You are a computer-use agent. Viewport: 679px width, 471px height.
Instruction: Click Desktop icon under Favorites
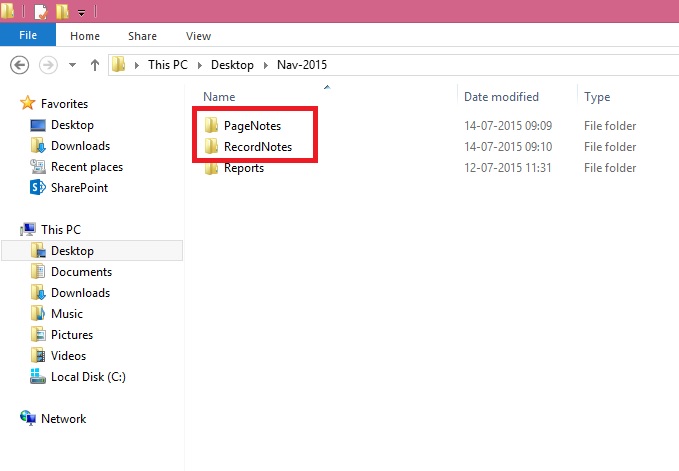pyautogui.click(x=38, y=125)
